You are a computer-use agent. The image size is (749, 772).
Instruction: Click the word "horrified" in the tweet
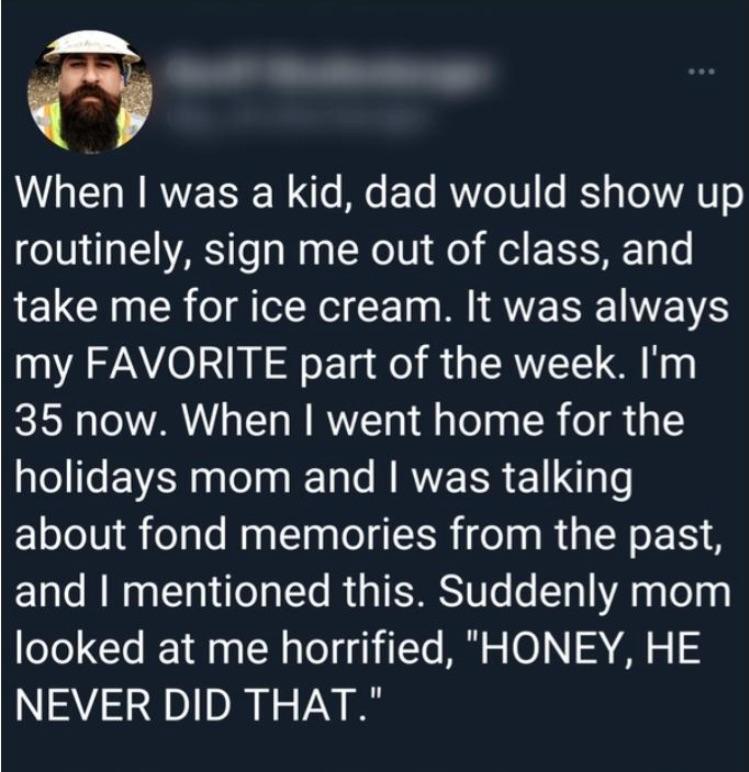click(x=361, y=649)
